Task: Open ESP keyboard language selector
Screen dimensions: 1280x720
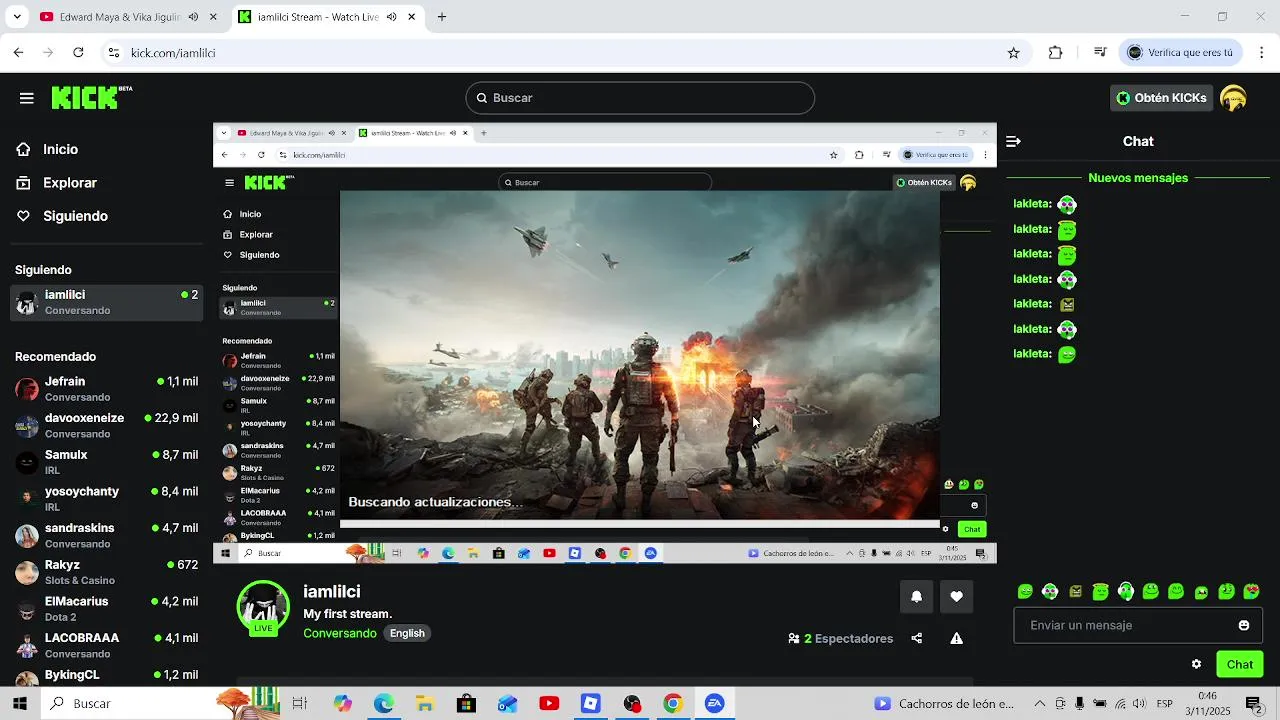Action: 1165,703
